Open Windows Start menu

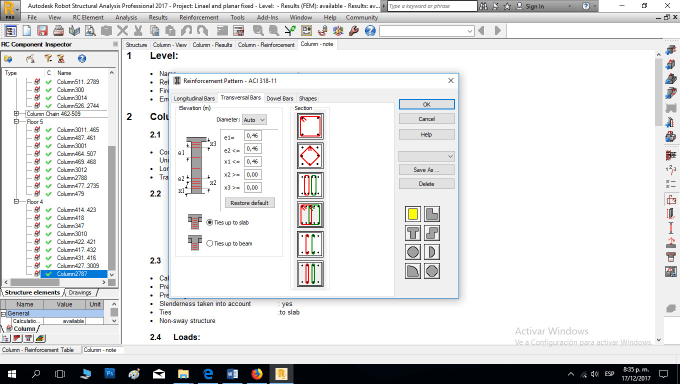(12, 374)
